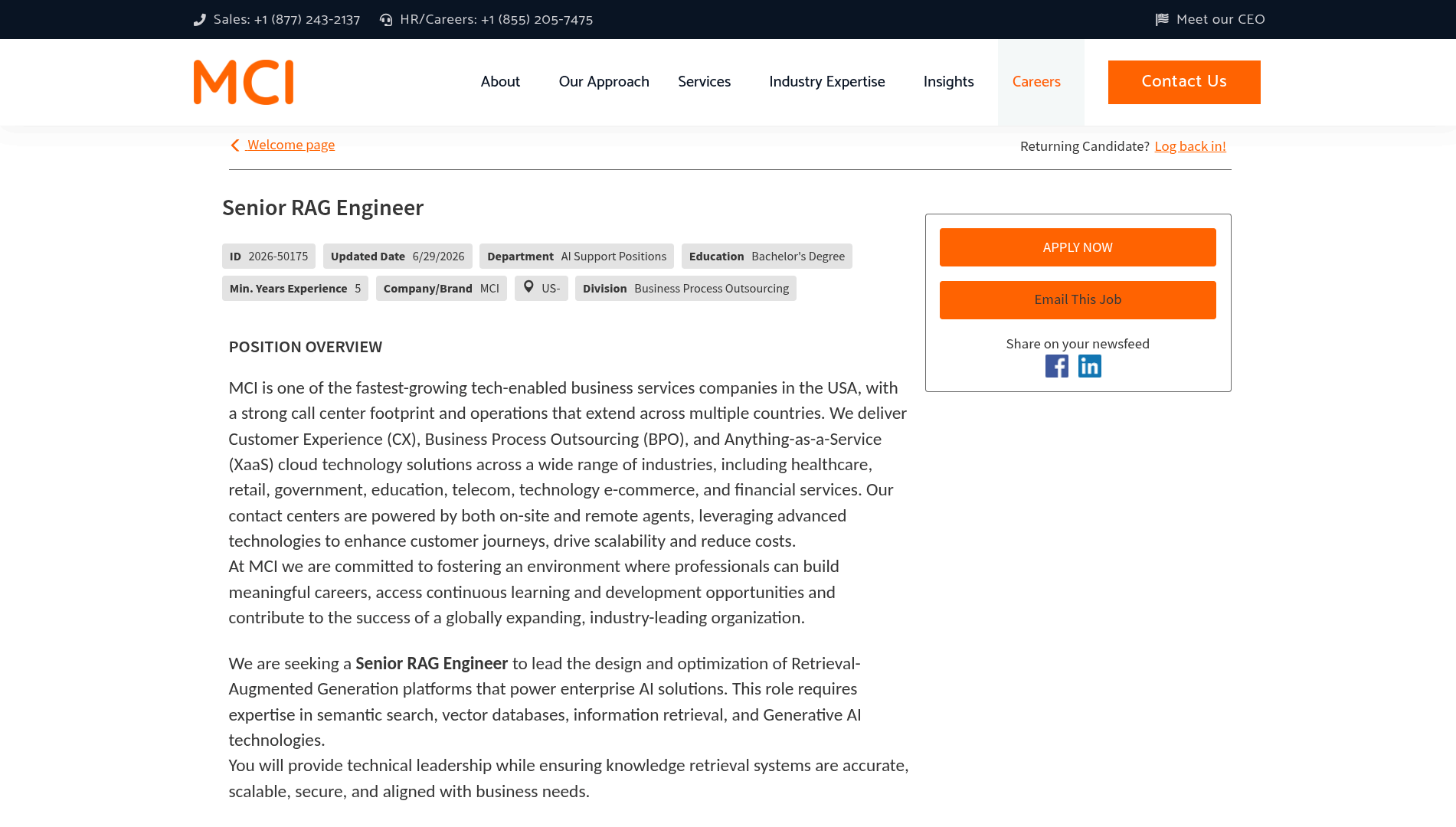
Task: Click the Department AI Support Positions tag
Action: click(x=577, y=257)
